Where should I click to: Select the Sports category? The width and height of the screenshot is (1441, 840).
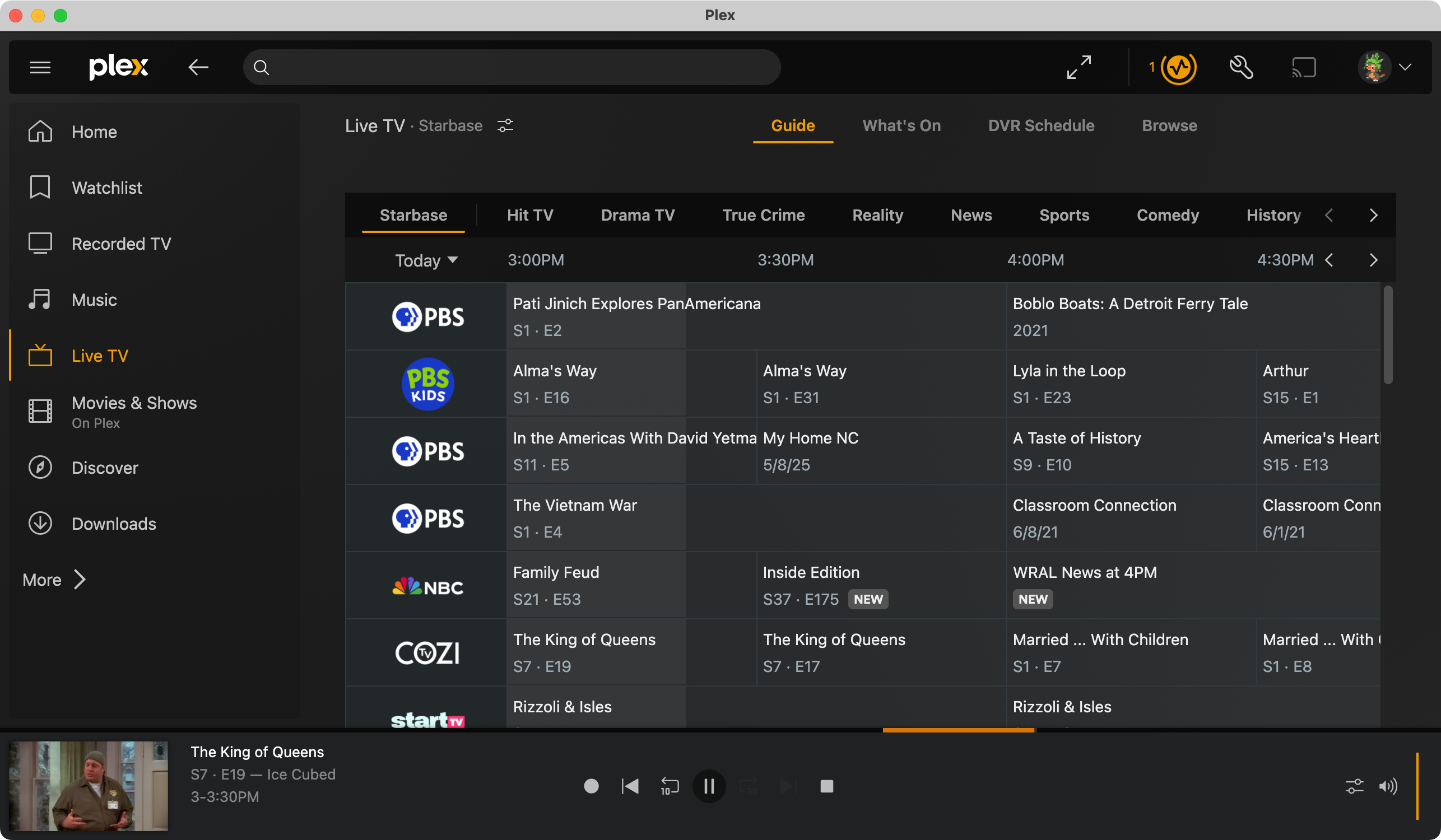coord(1064,216)
